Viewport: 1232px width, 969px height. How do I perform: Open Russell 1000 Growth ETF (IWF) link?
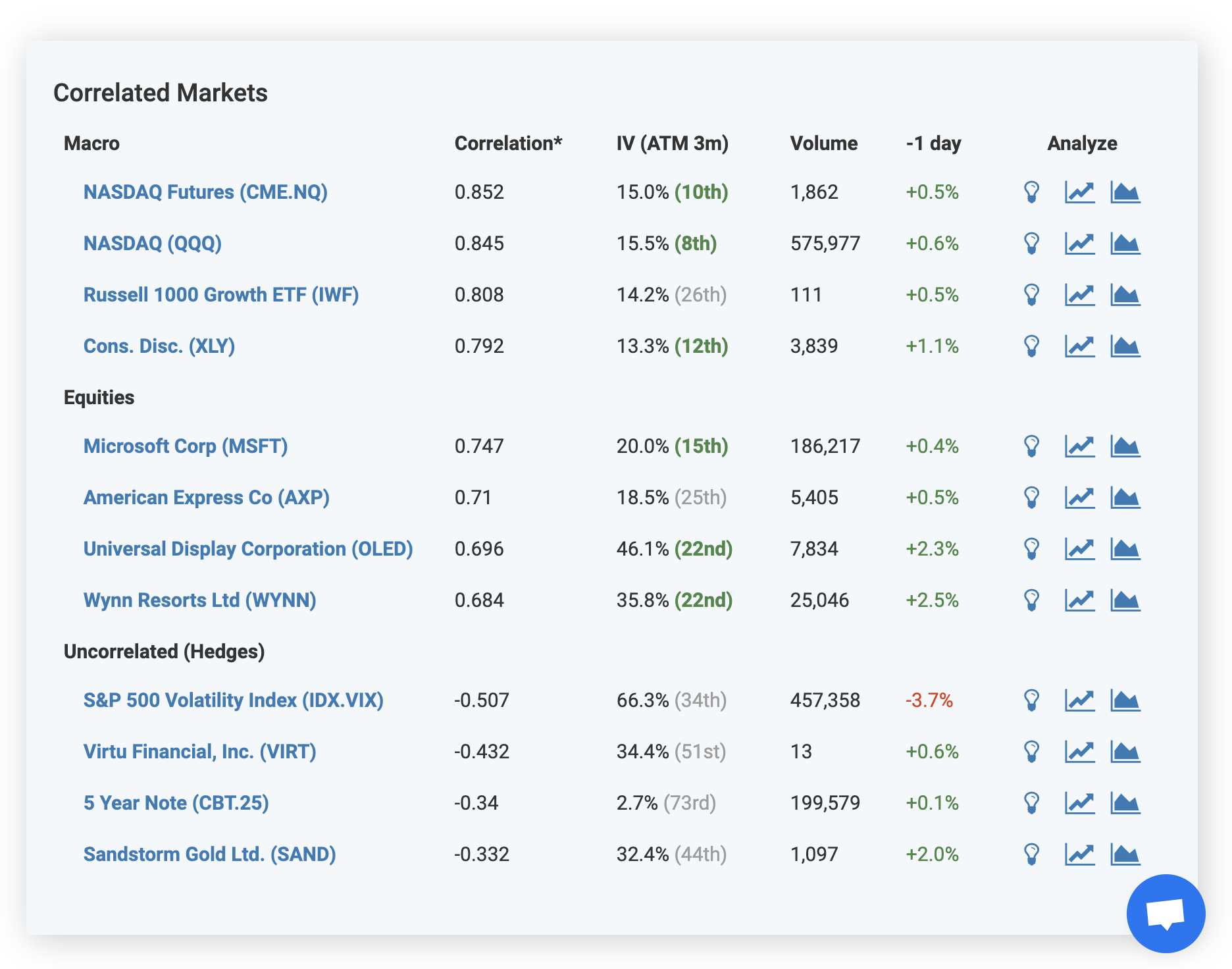[x=221, y=295]
